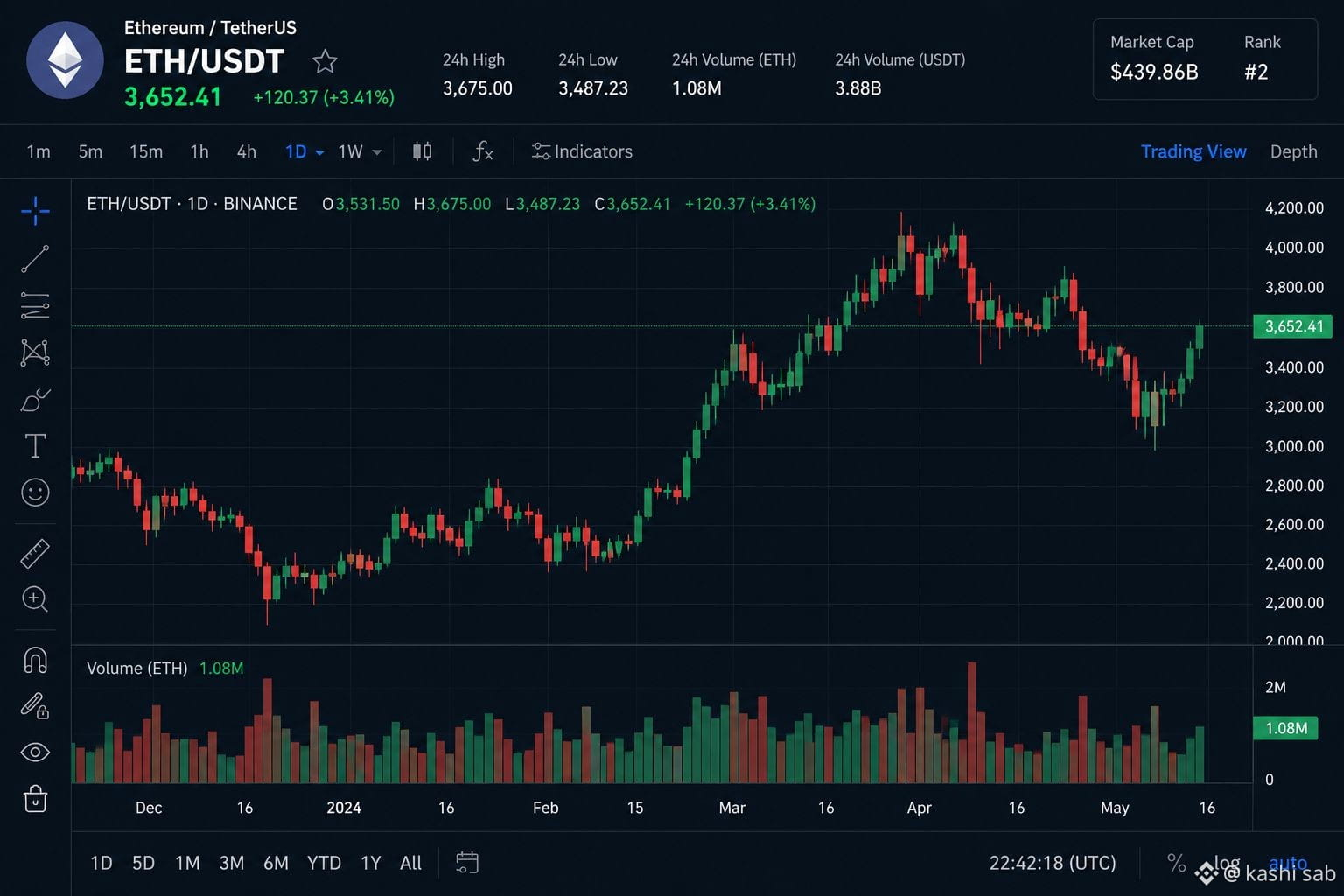Click the Ethereum coin logo
This screenshot has height=896, width=1344.
click(65, 60)
